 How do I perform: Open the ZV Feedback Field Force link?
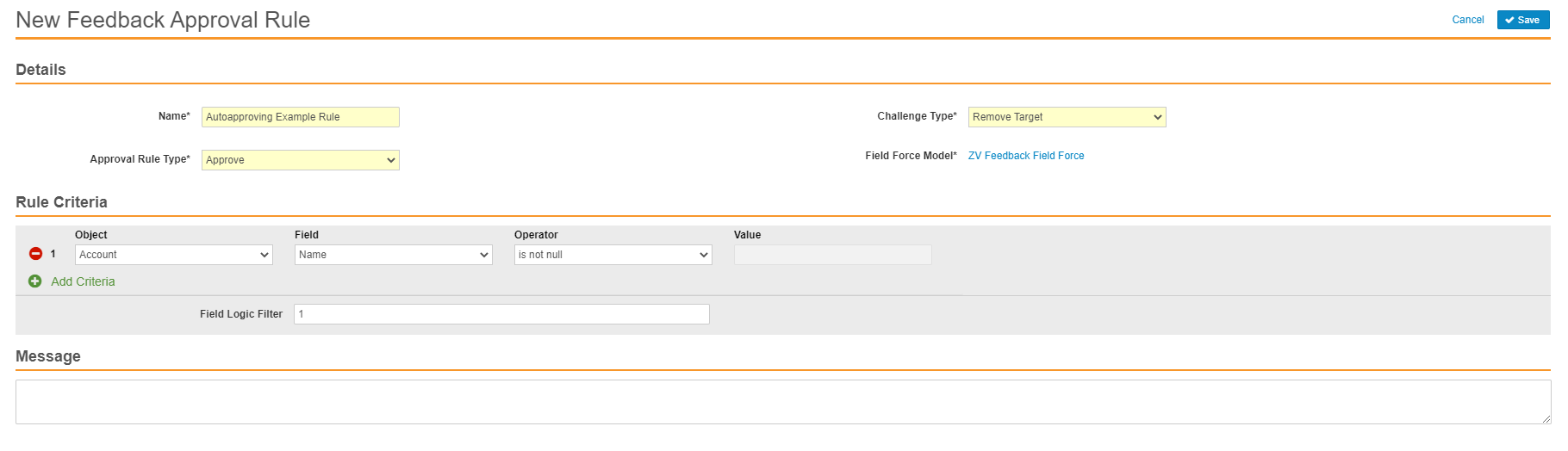[x=1025, y=156]
